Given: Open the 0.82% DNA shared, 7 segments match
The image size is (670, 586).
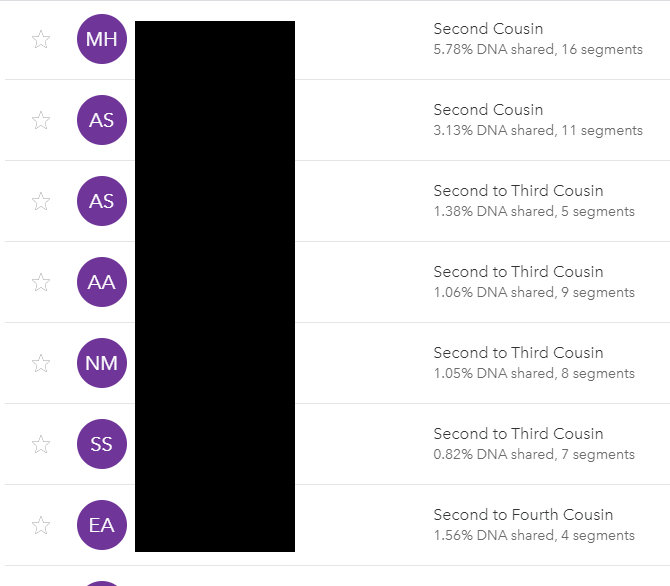Looking at the screenshot, I should pyautogui.click(x=533, y=455).
